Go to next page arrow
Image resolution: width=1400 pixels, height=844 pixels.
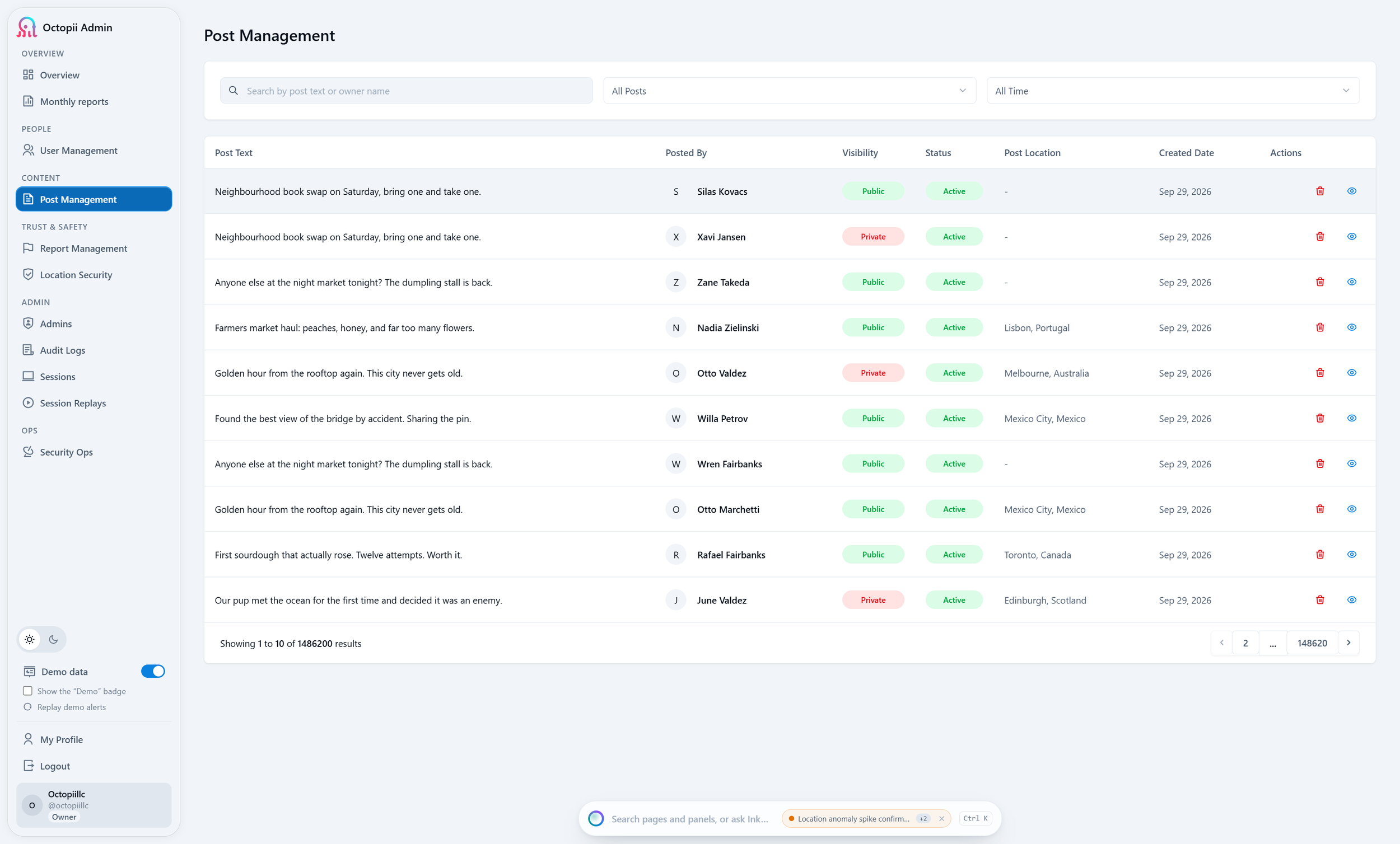(1348, 643)
